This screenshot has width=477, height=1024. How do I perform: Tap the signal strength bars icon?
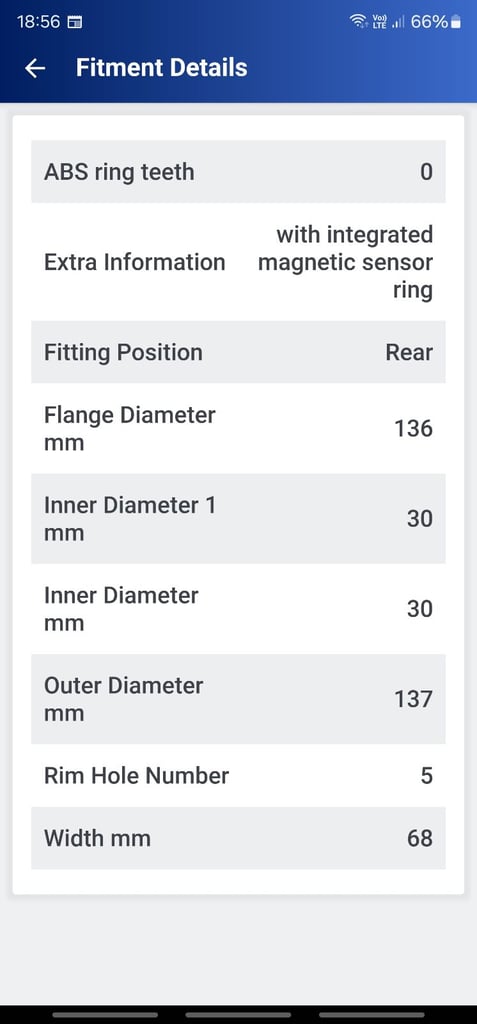(x=398, y=22)
